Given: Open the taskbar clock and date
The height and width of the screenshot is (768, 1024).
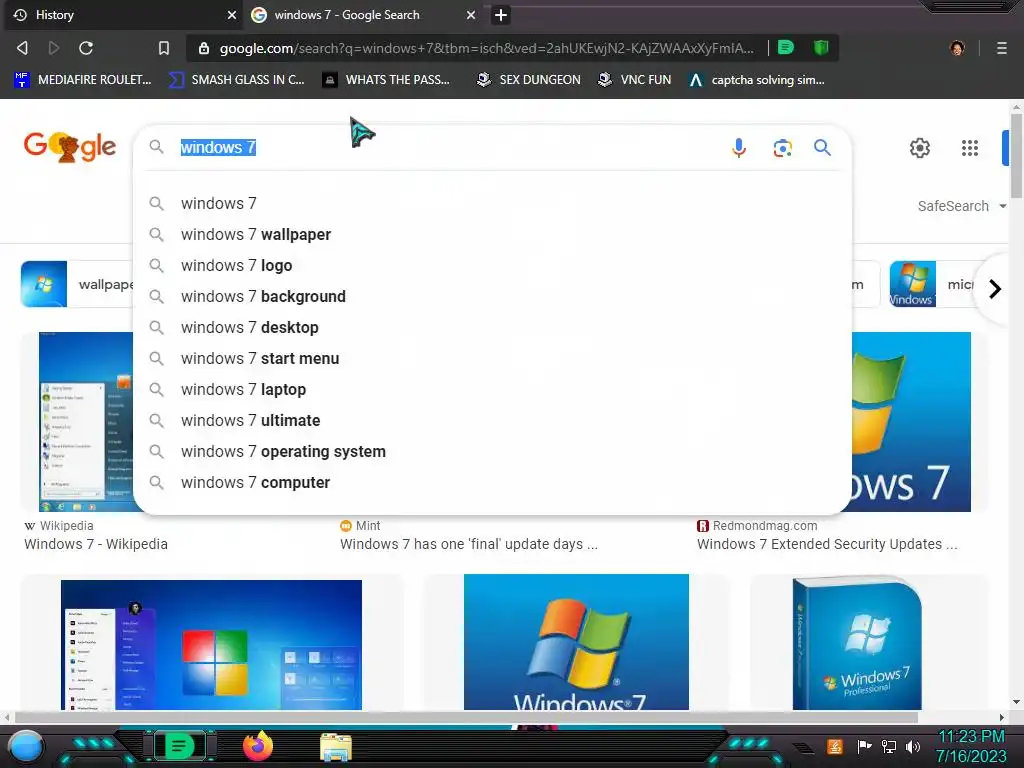Looking at the screenshot, I should tap(972, 746).
